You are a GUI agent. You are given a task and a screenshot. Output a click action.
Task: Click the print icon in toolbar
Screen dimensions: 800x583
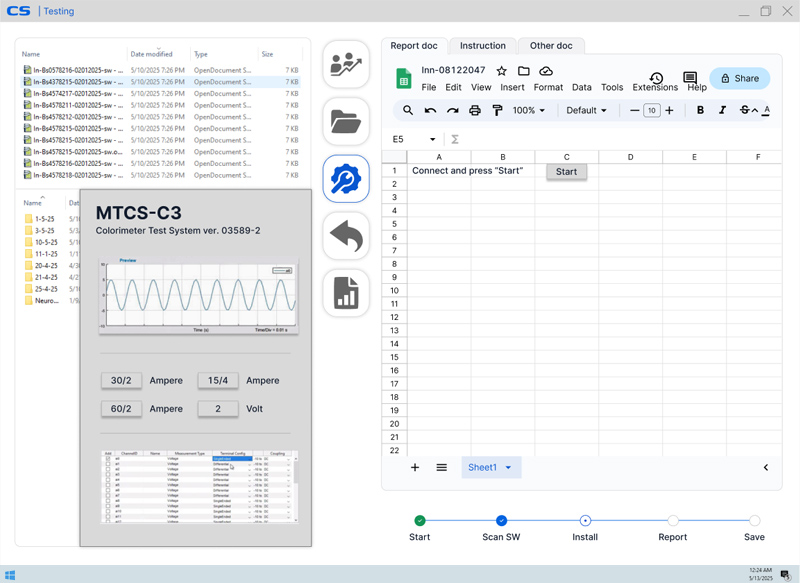point(475,111)
